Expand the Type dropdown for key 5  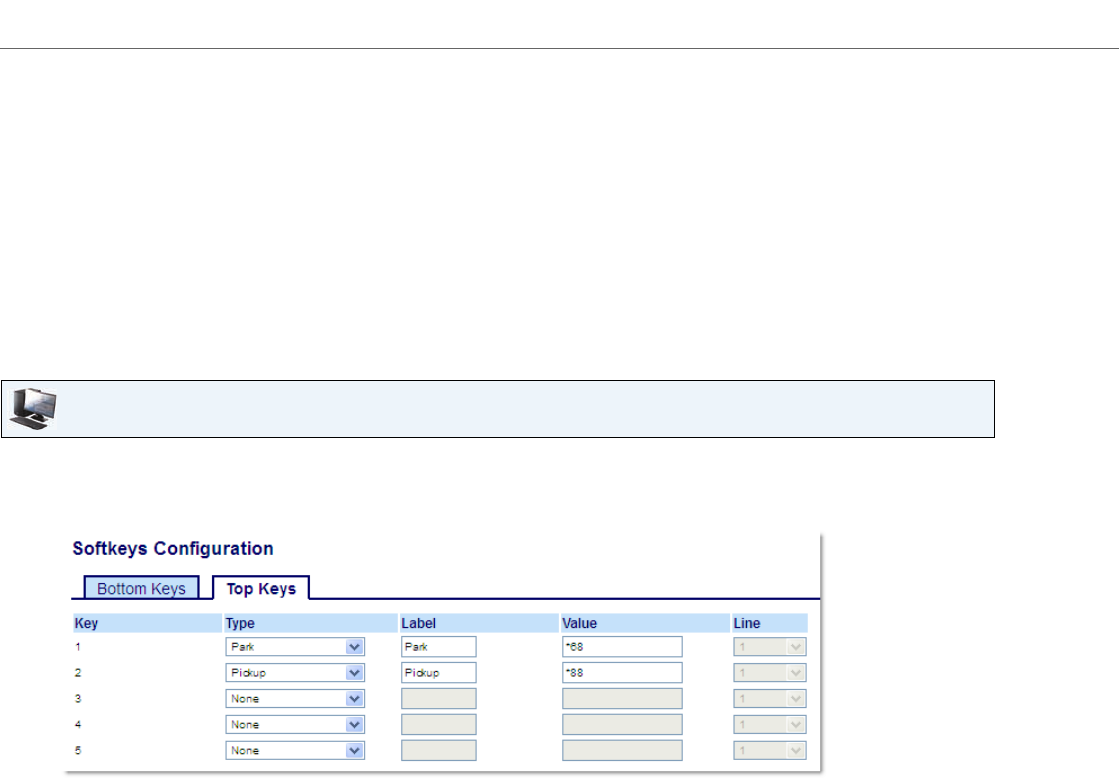coord(294,750)
